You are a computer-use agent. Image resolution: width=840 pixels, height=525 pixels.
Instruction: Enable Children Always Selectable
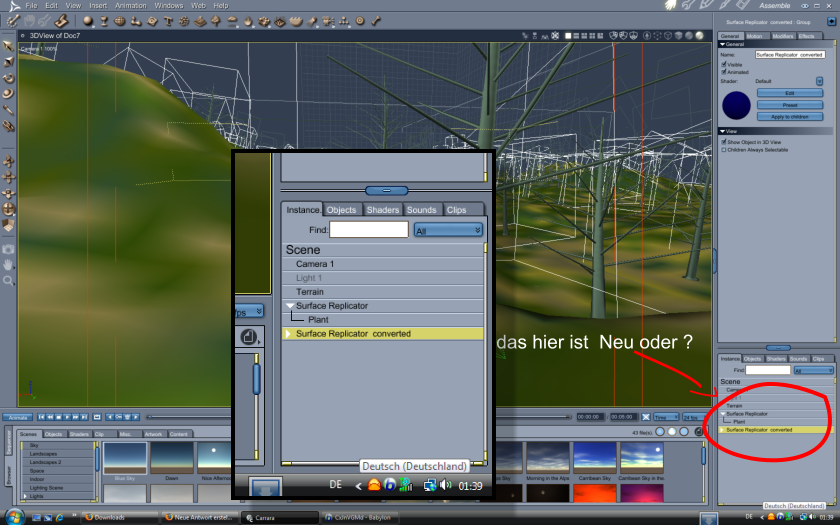[x=724, y=150]
